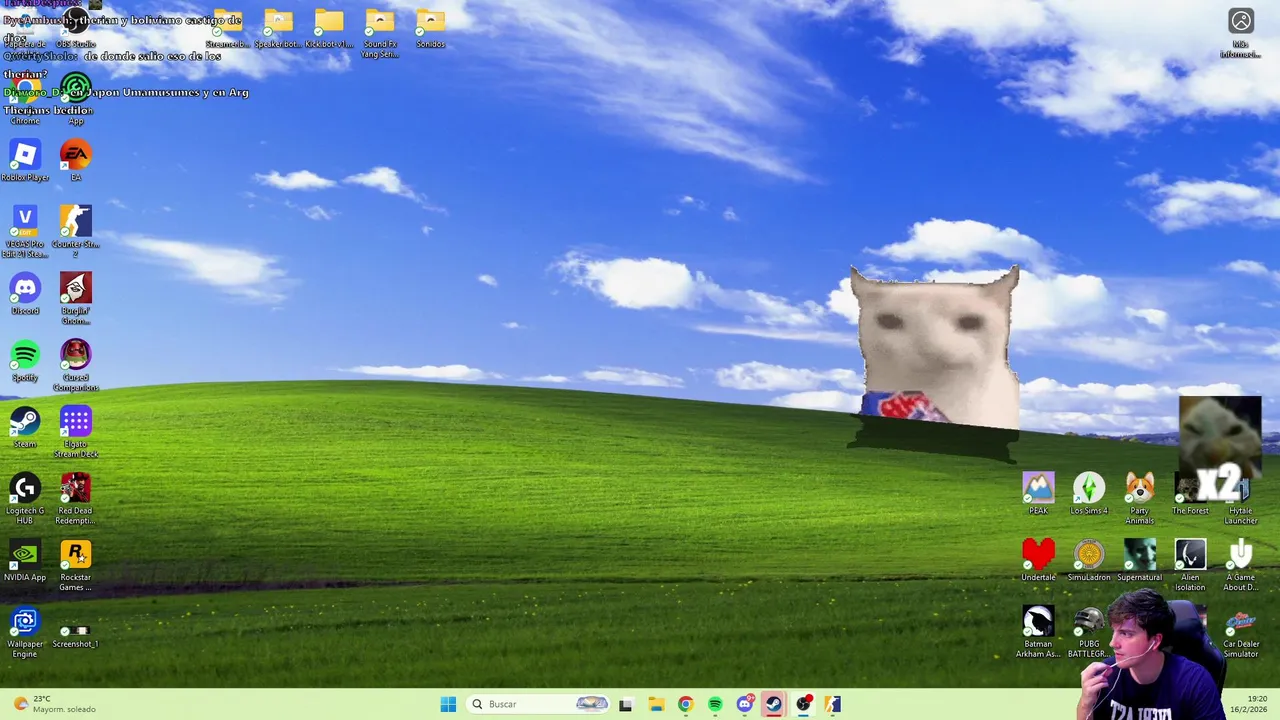Click the Buscar taskbar search field

click(x=539, y=704)
